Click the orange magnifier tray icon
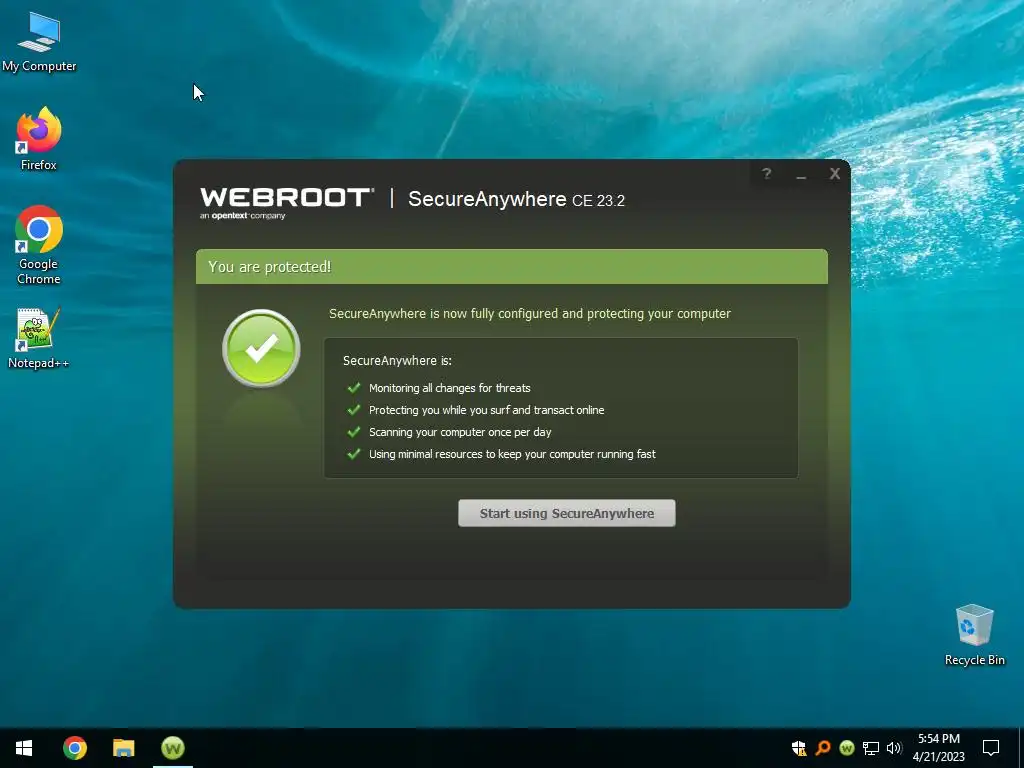Screen dimensions: 1024x768 [x=823, y=748]
